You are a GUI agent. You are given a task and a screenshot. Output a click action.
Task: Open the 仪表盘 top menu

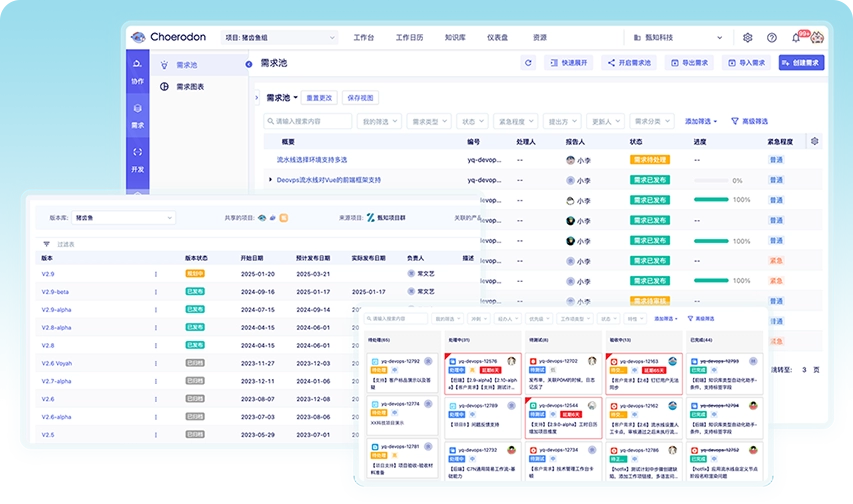pos(497,38)
